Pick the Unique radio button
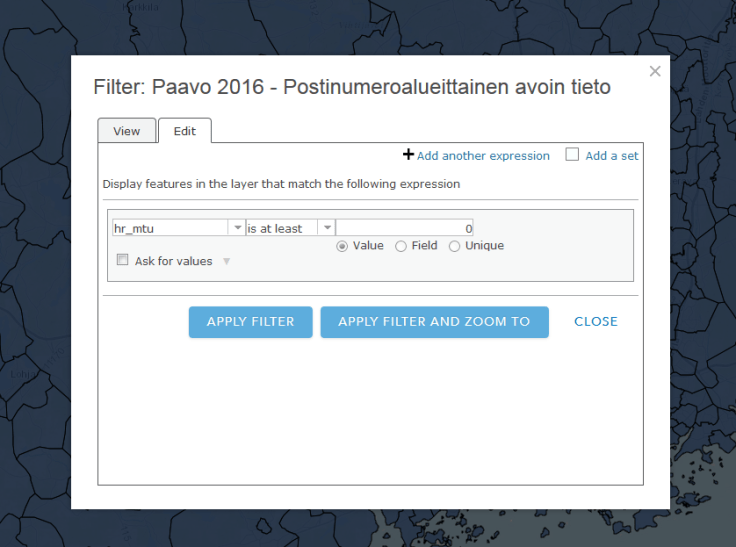Screen dimensions: 736x547 (x=455, y=246)
